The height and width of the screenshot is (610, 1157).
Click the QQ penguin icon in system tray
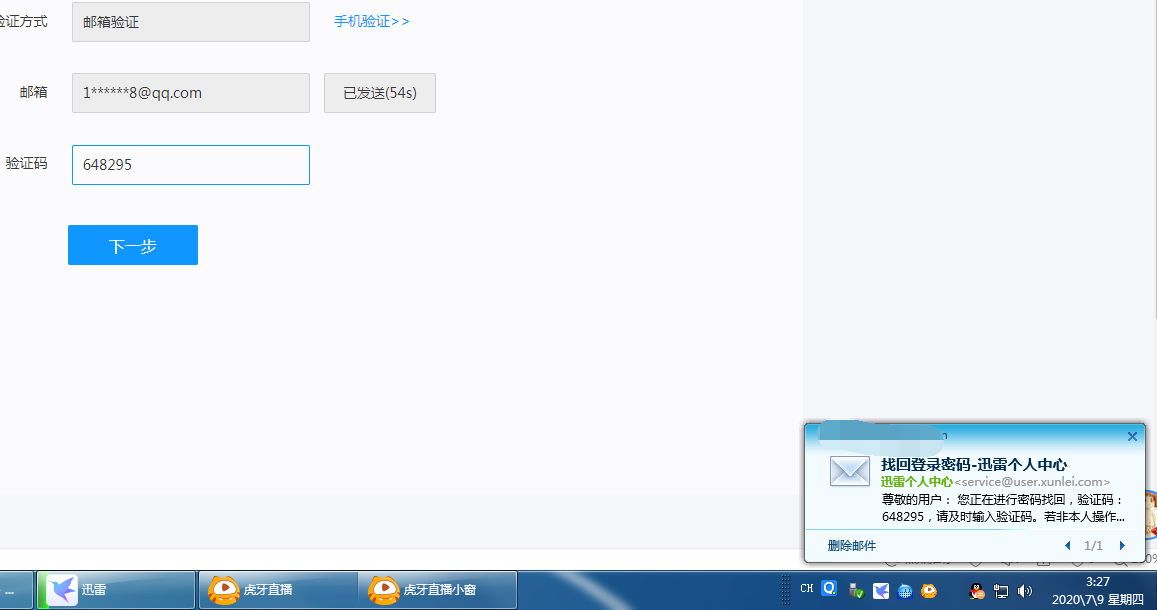[x=975, y=590]
